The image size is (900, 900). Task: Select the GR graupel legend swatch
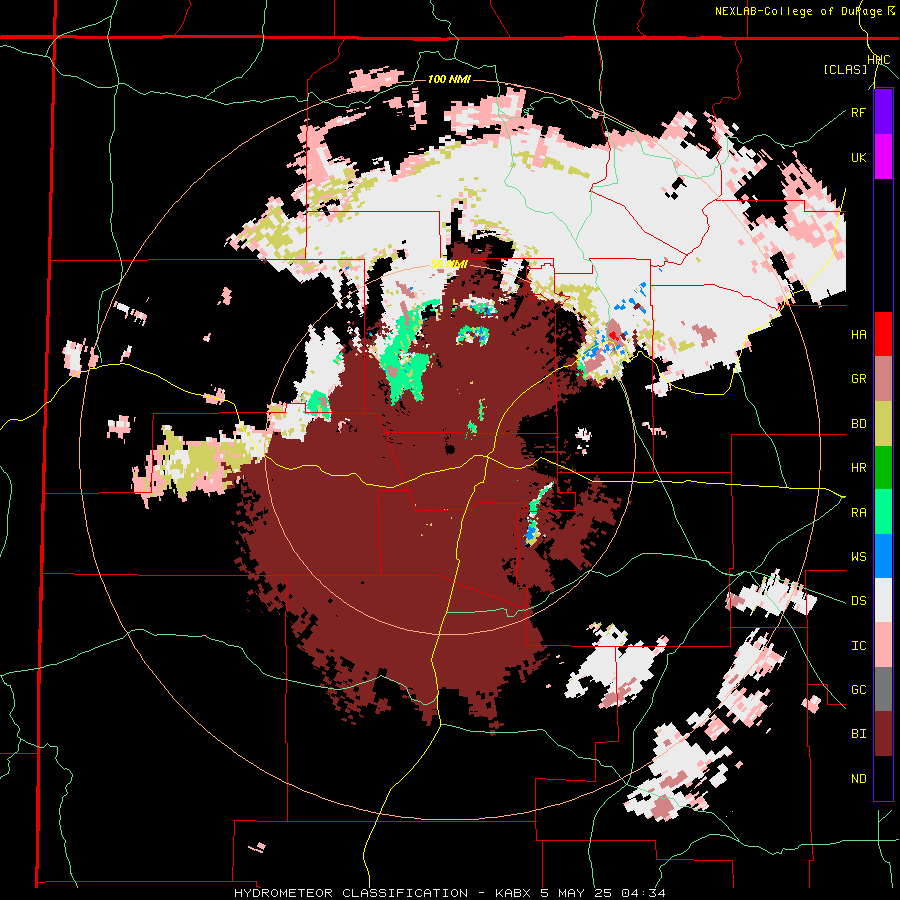pyautogui.click(x=883, y=379)
